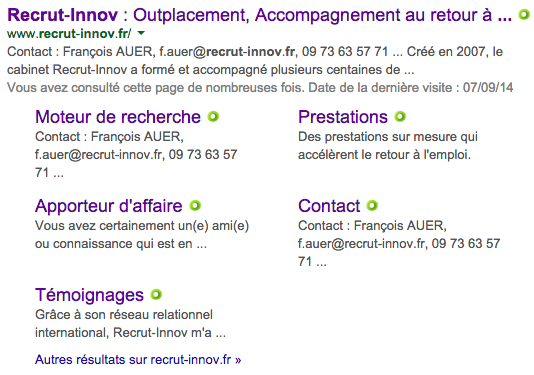Click the Prestations description about retour à l'emploi

pos(388,146)
